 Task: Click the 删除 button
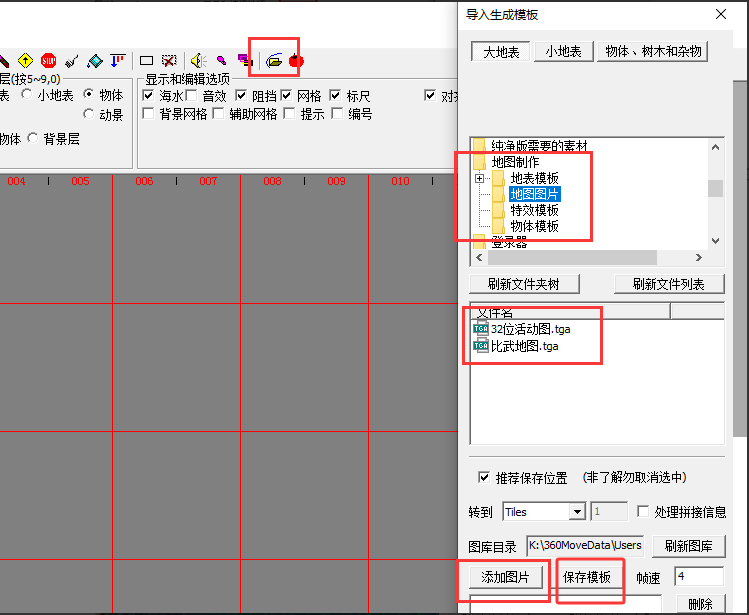(x=701, y=604)
